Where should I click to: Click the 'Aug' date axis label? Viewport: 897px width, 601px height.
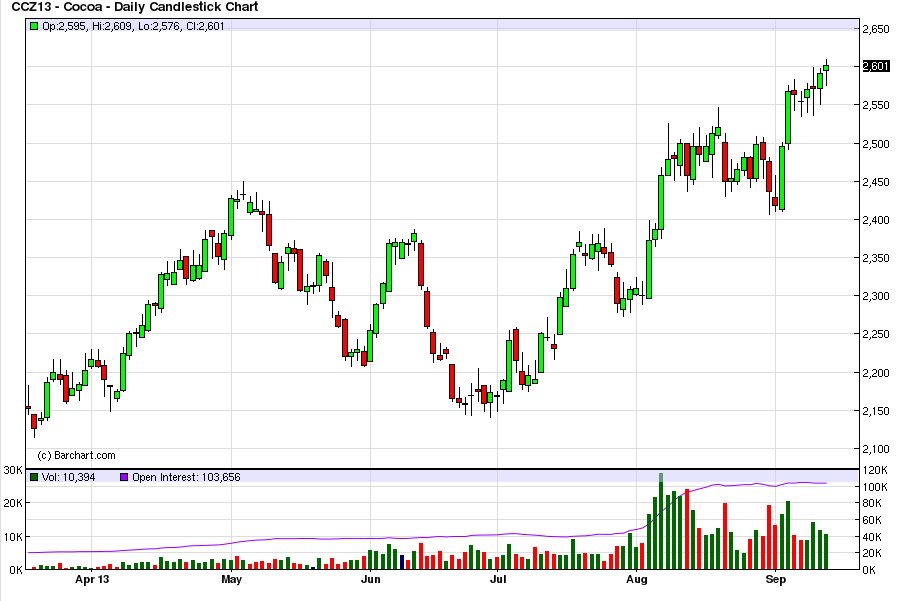(x=637, y=579)
